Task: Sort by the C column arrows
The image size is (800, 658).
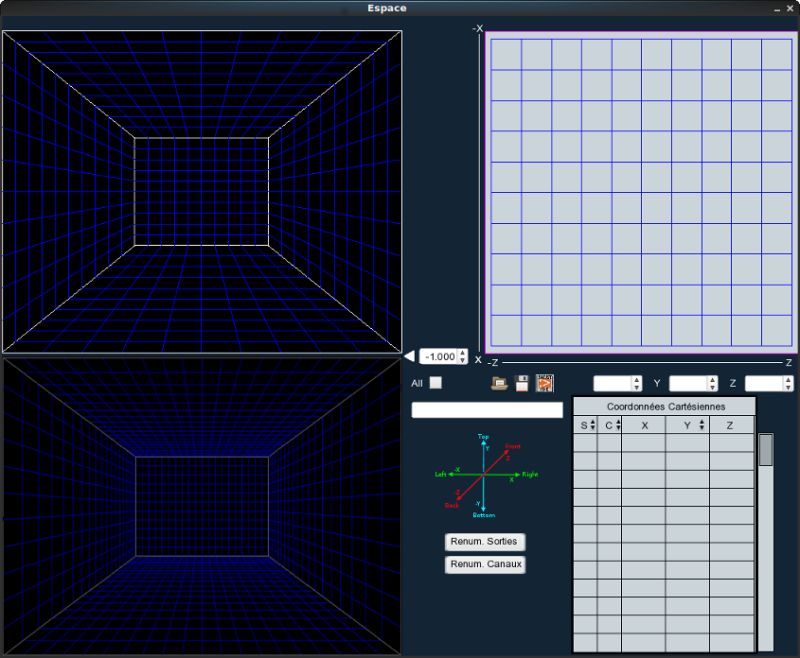Action: tap(617, 425)
